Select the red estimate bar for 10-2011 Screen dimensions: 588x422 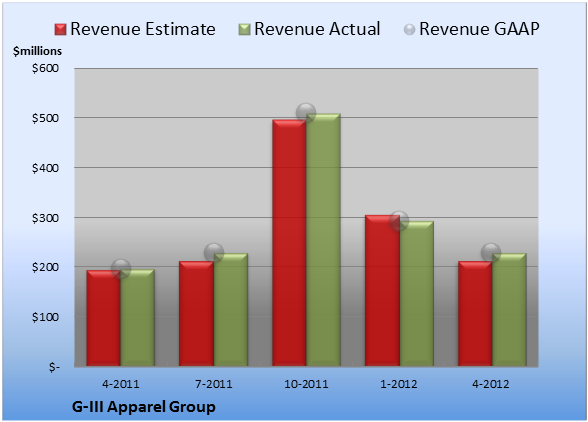pyautogui.click(x=290, y=243)
